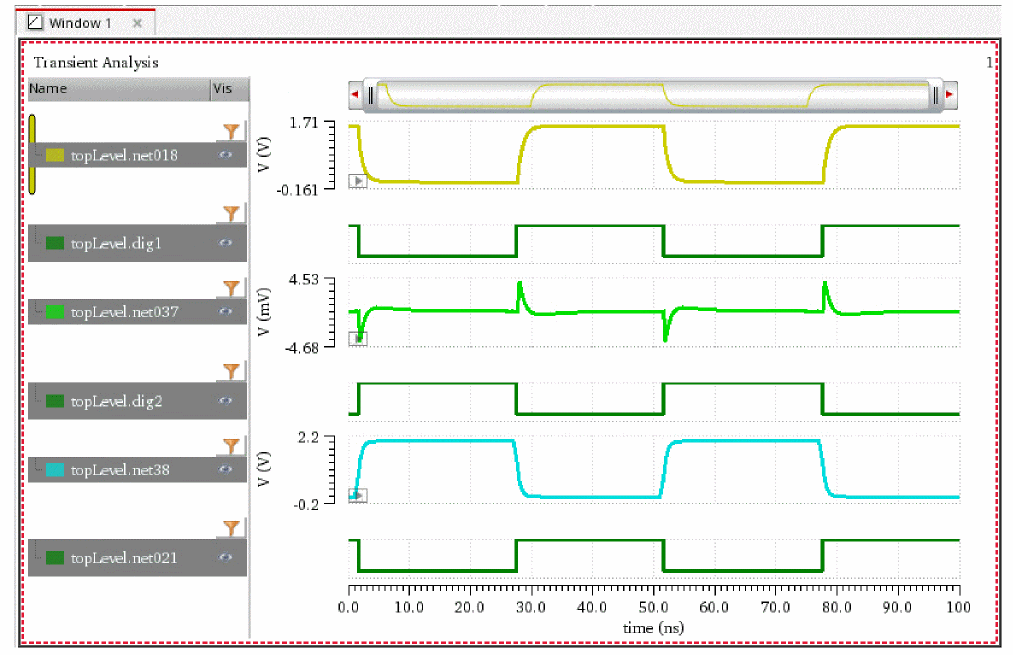Click yellow color swatch of topLevel.net018
Viewport: 1013px width, 655px height.
55,155
